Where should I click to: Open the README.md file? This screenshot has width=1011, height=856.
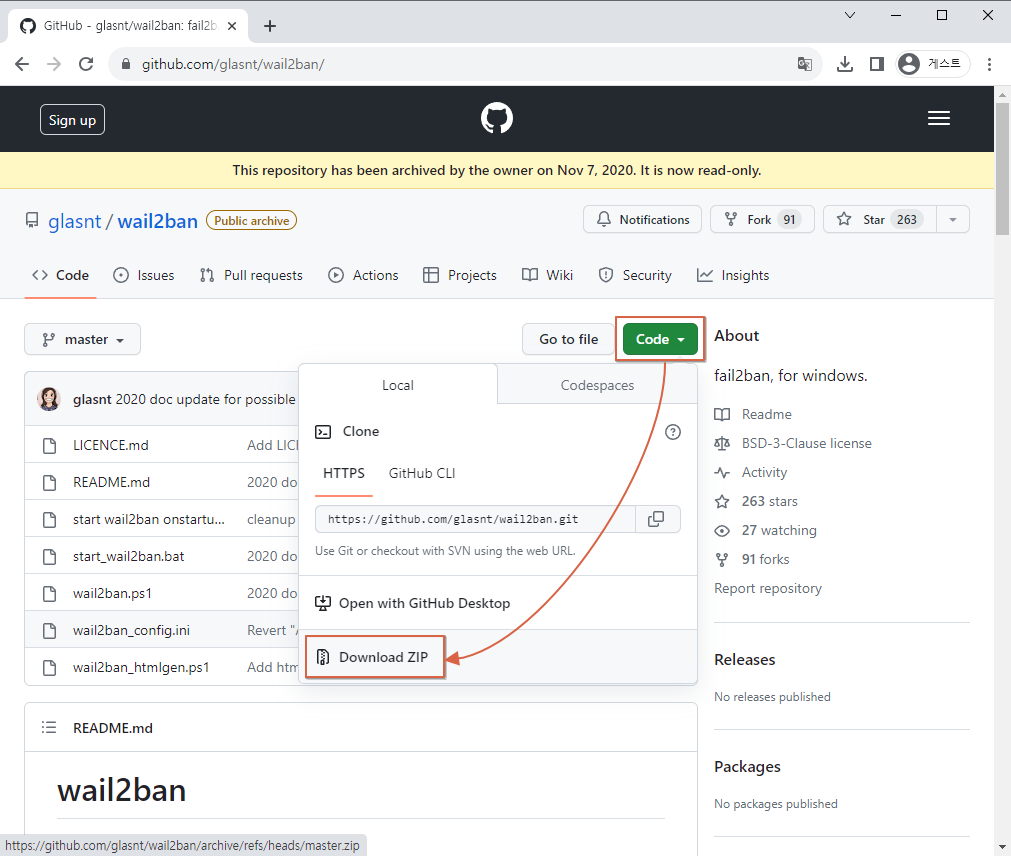[112, 483]
